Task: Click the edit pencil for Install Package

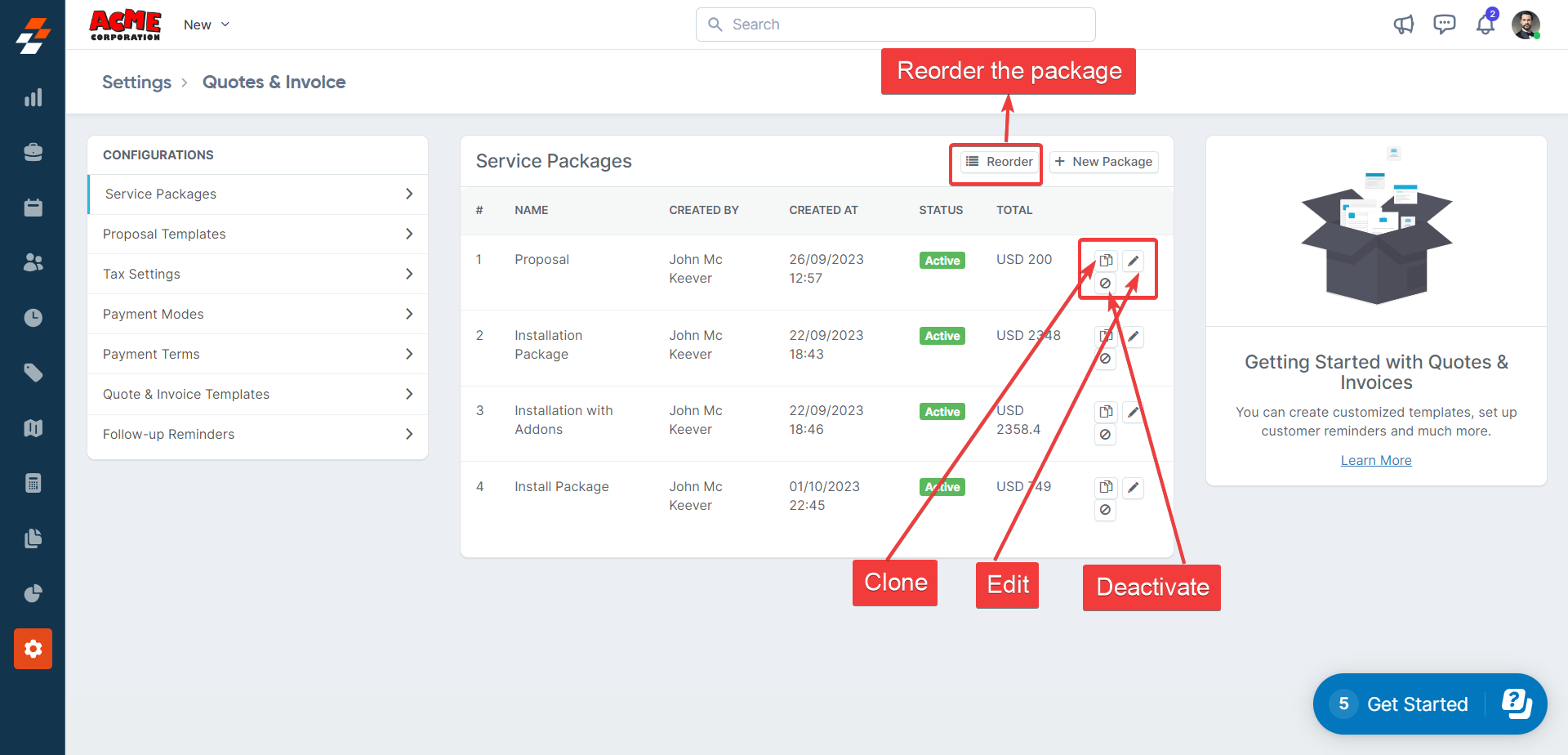Action: 1133,488
